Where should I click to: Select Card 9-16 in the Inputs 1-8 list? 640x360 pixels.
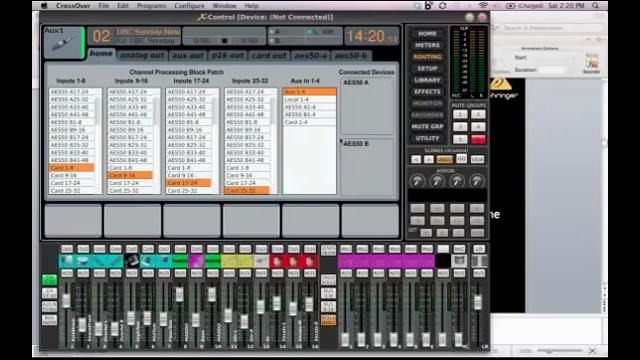71,176
